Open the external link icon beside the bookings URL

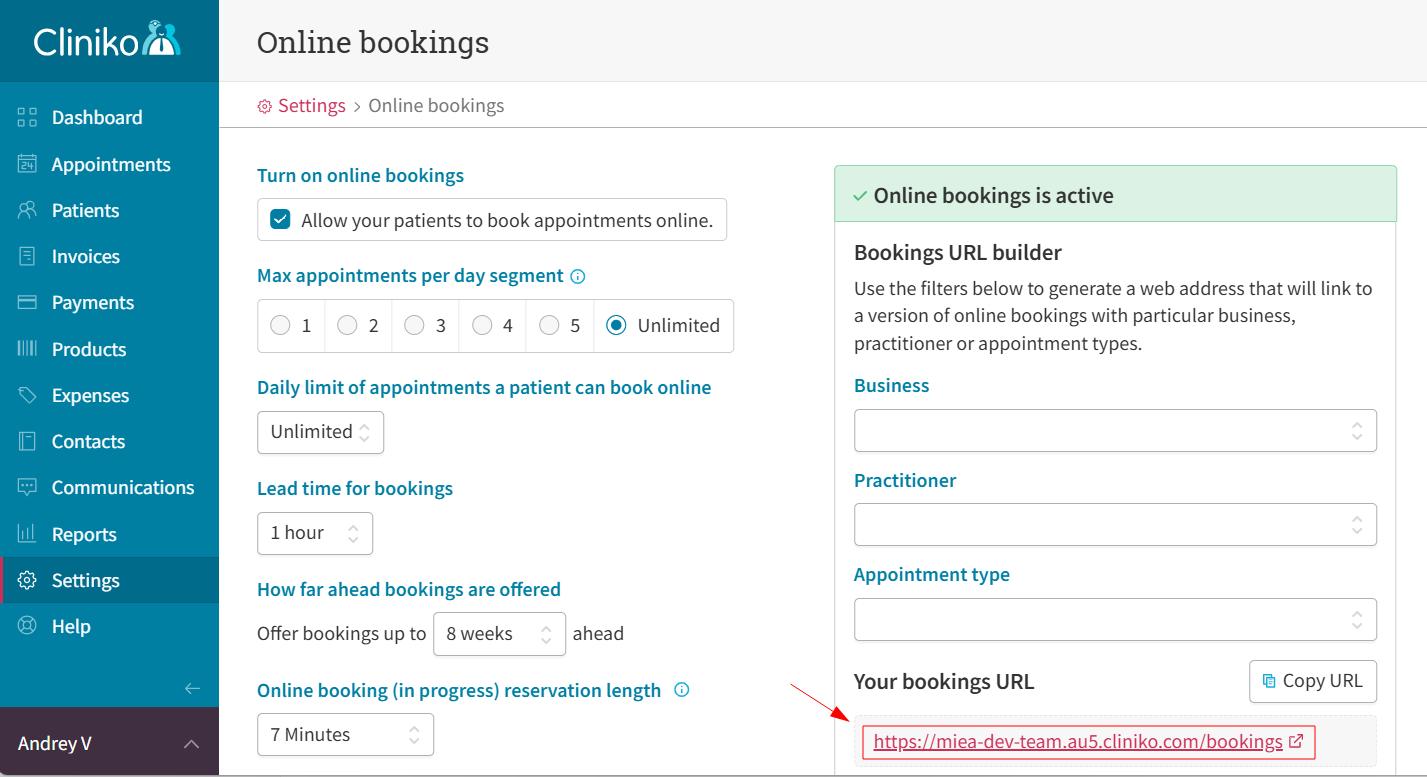[1297, 742]
